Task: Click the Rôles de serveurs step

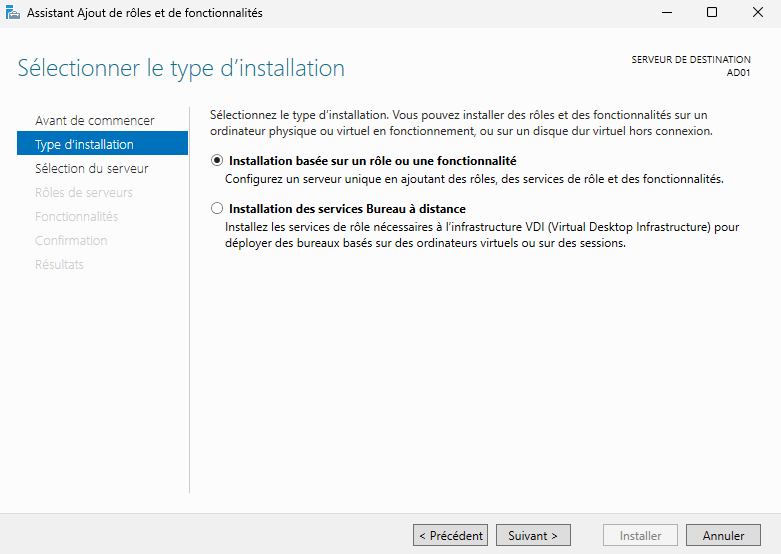Action: click(x=83, y=193)
